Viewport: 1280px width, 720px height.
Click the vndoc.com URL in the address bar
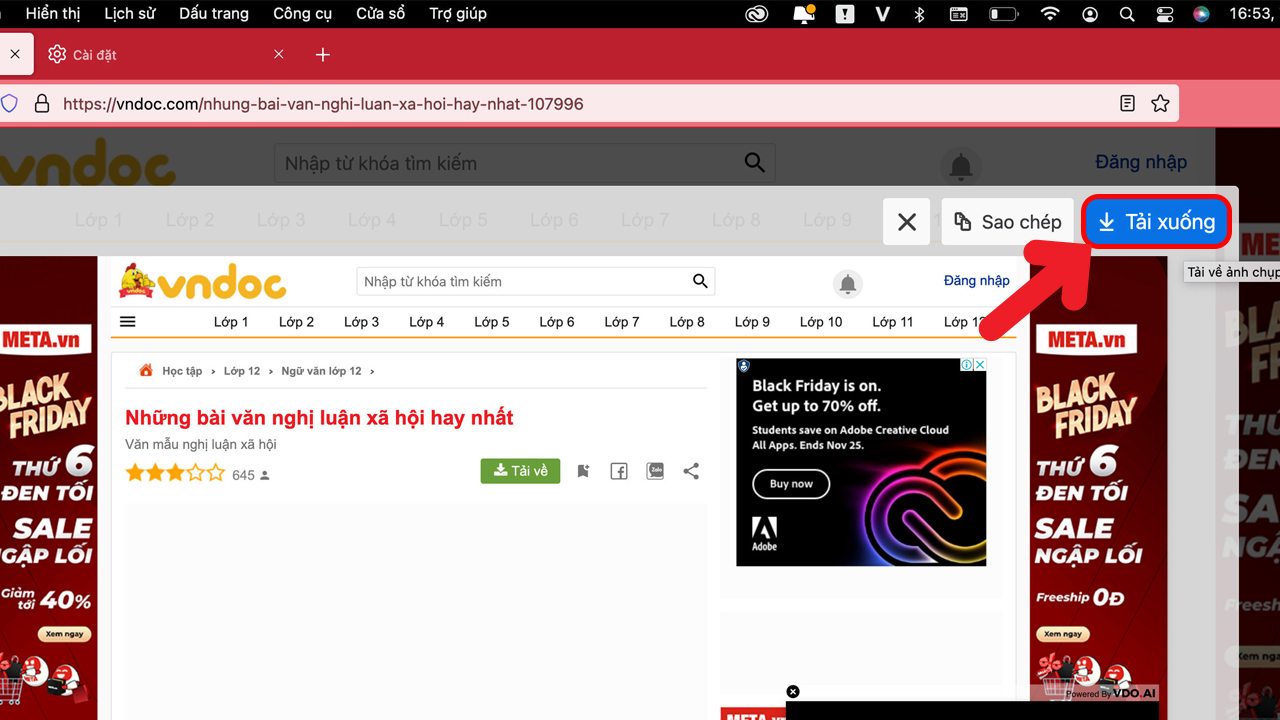click(323, 104)
